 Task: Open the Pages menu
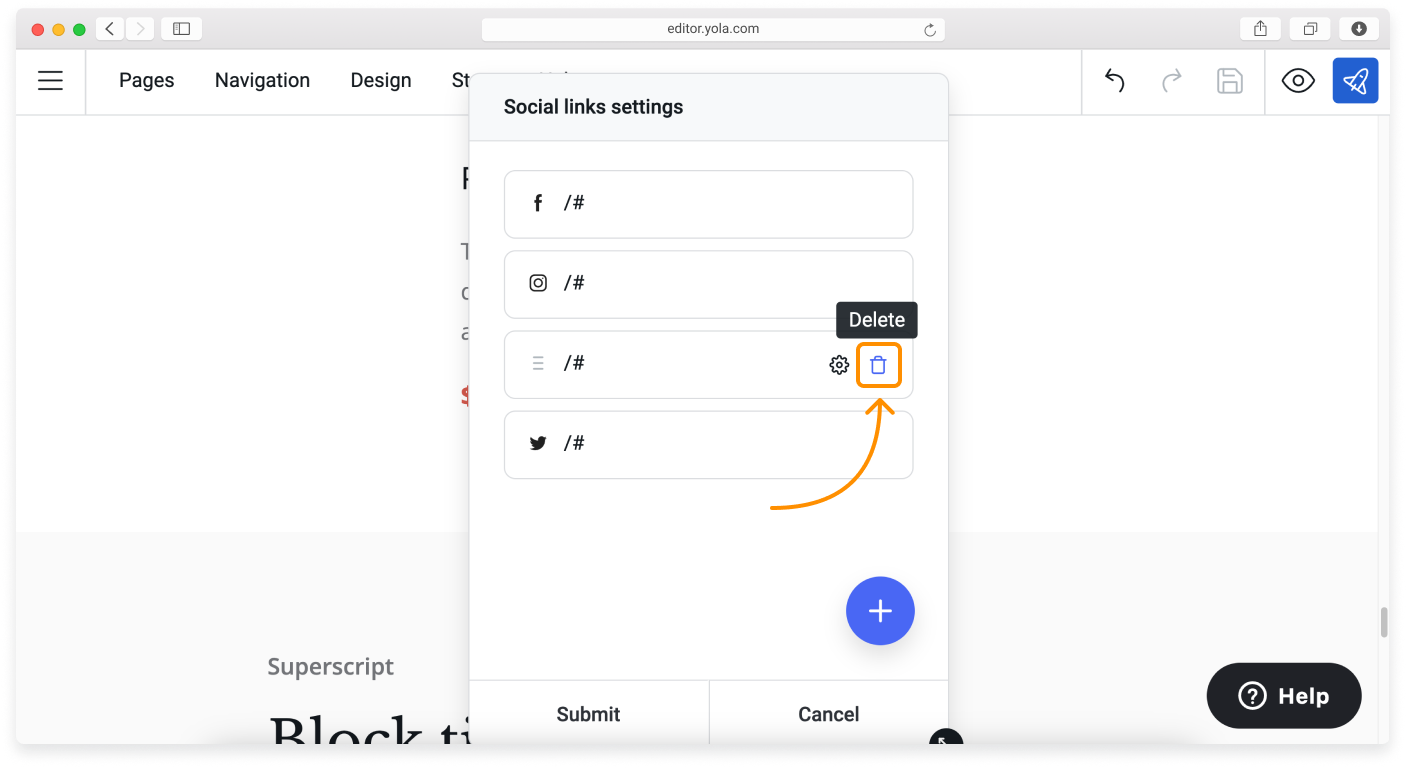[x=146, y=81]
